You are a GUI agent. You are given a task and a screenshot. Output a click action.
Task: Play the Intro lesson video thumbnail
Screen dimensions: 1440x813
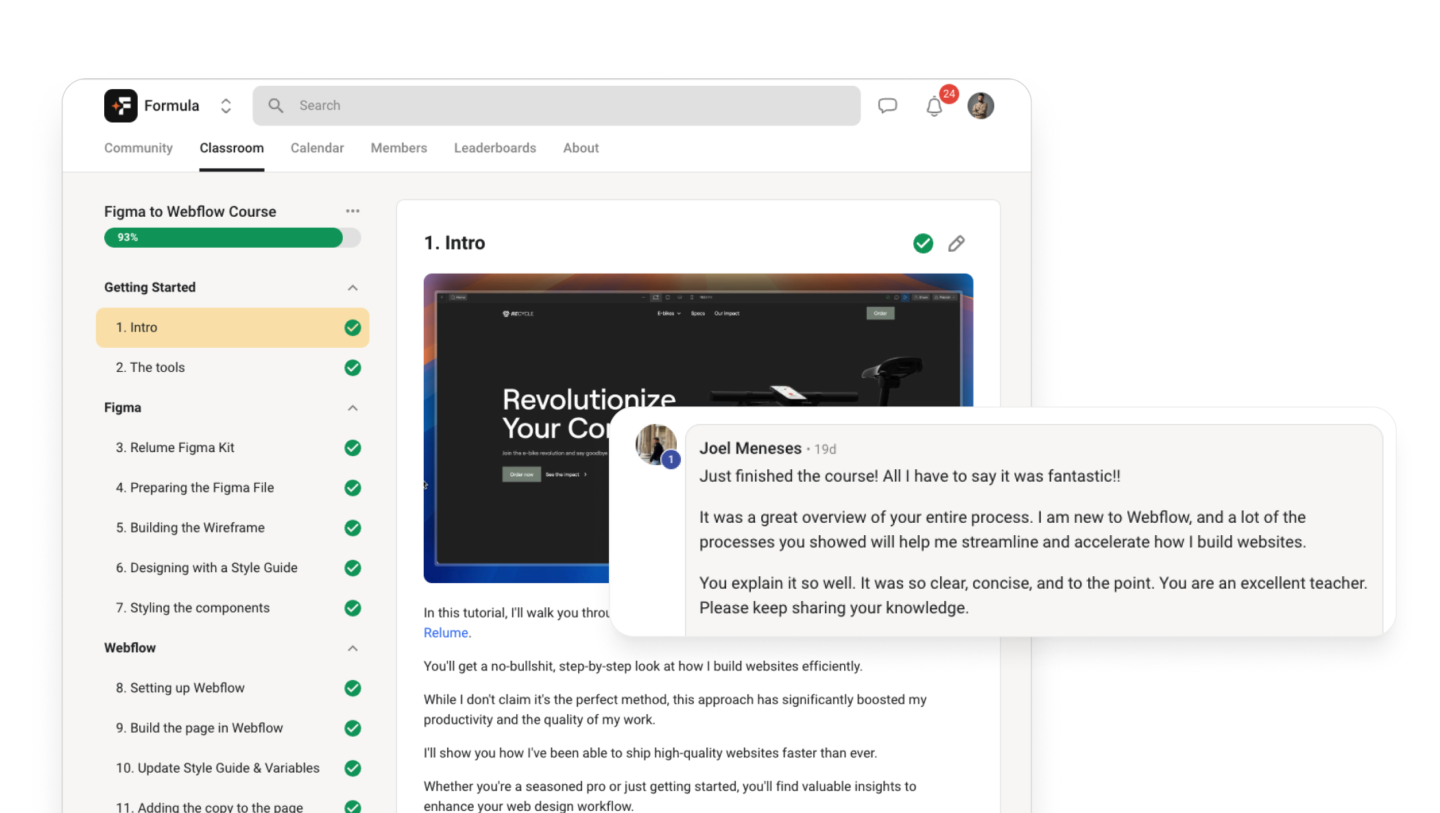pyautogui.click(x=698, y=428)
